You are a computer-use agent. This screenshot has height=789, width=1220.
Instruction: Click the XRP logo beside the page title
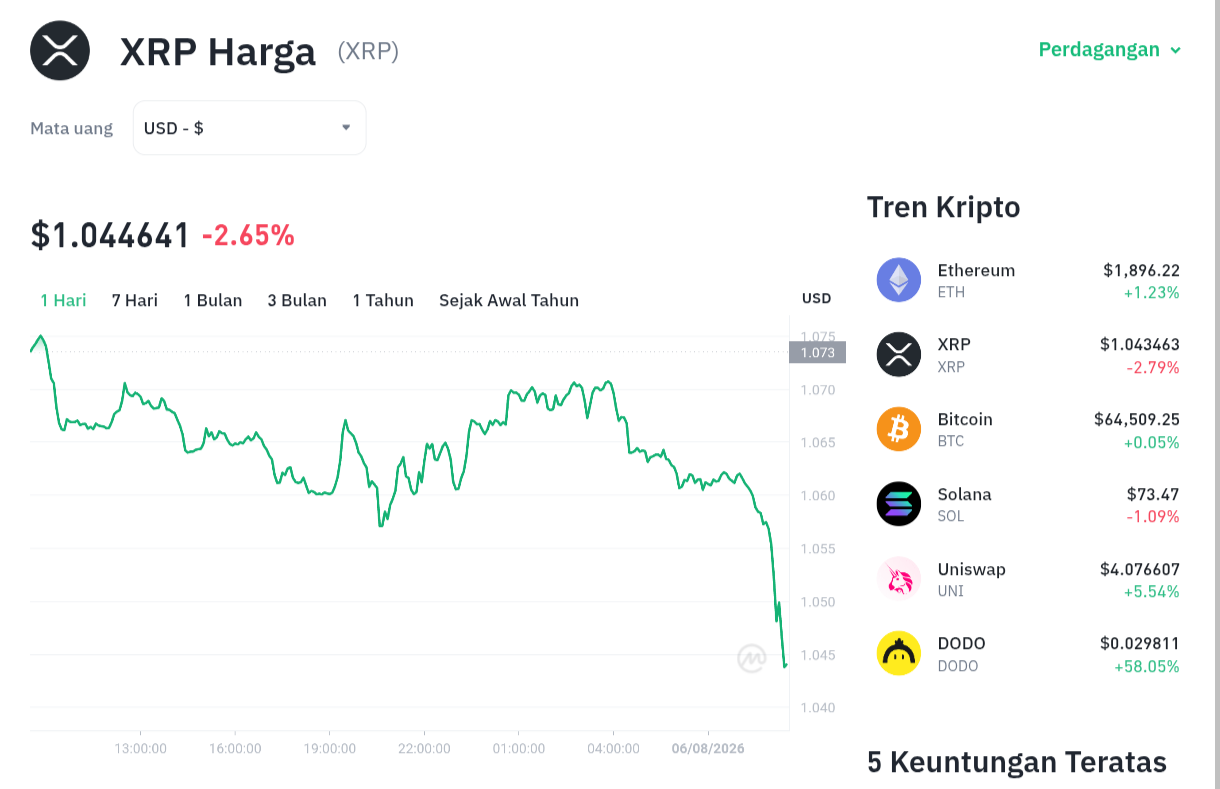60,50
